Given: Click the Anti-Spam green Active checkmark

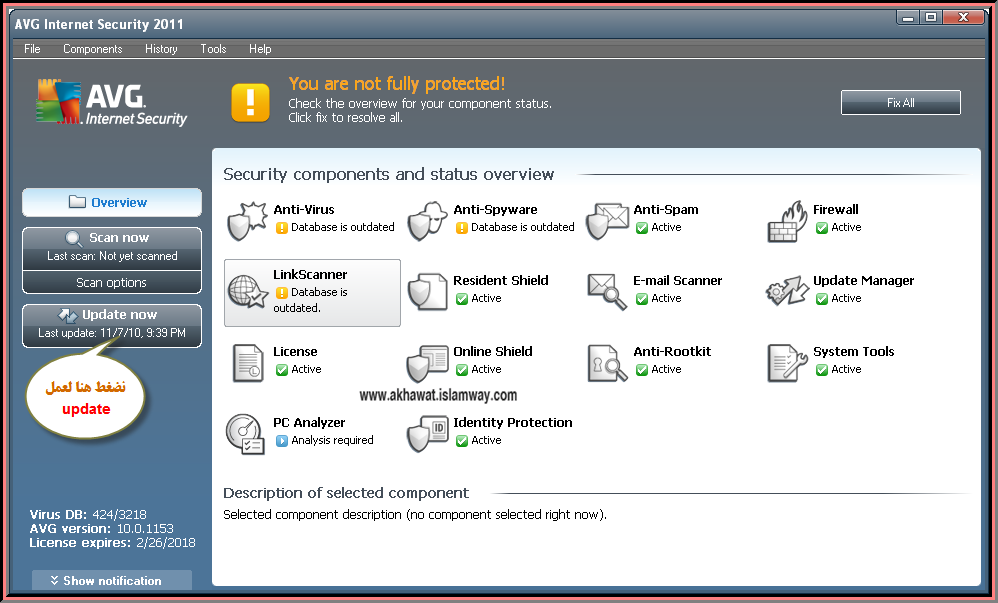Looking at the screenshot, I should (x=642, y=227).
